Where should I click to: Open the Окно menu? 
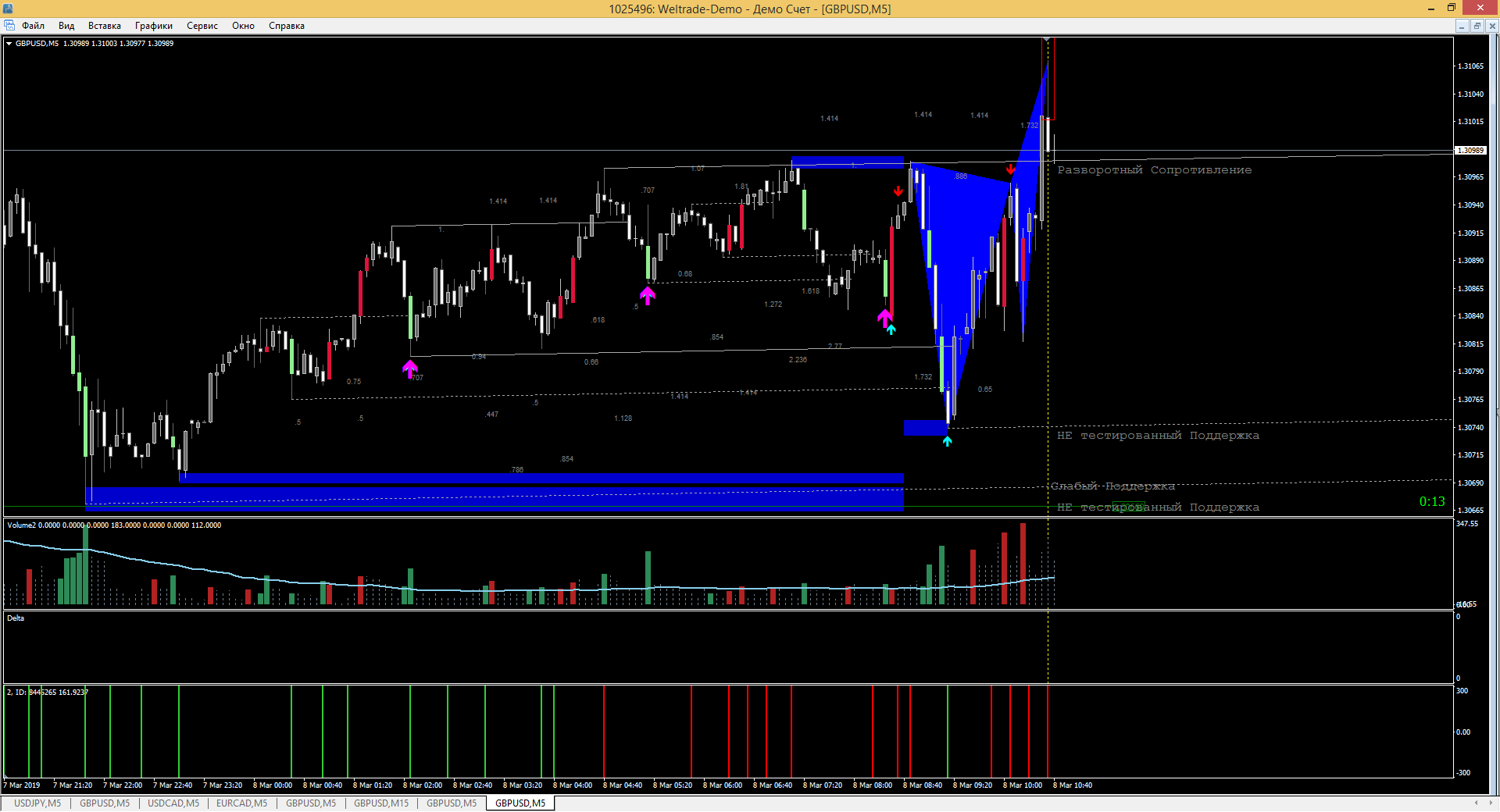pyautogui.click(x=243, y=26)
